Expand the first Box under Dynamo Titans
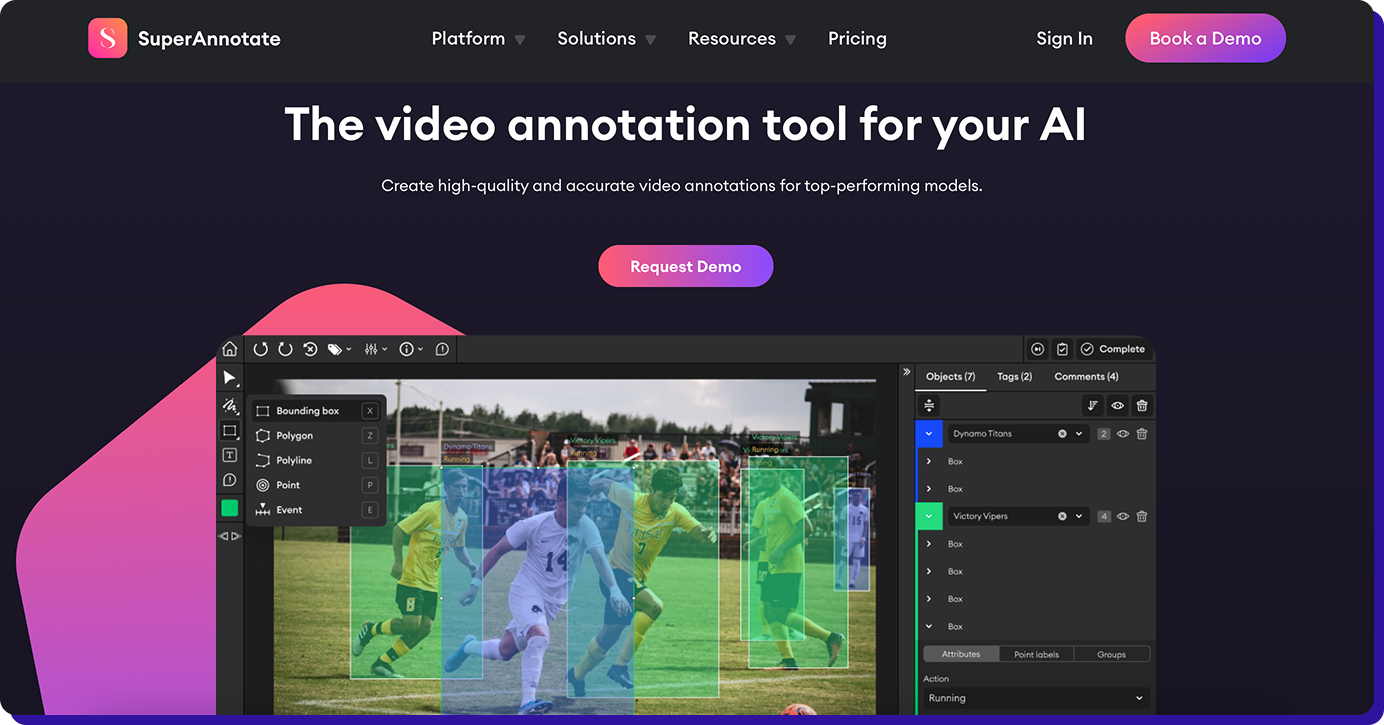The image size is (1384, 725). point(928,461)
